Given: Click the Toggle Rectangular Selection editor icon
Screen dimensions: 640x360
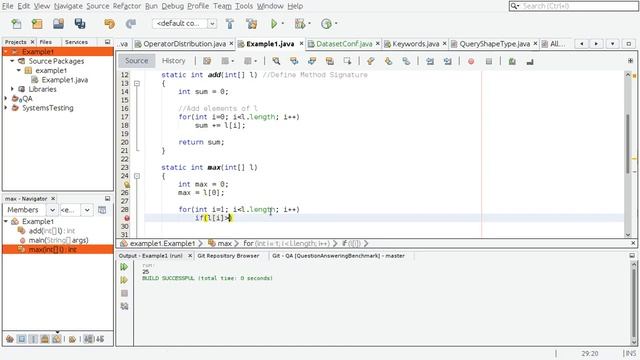Looking at the screenshot, I should [x=347, y=61].
